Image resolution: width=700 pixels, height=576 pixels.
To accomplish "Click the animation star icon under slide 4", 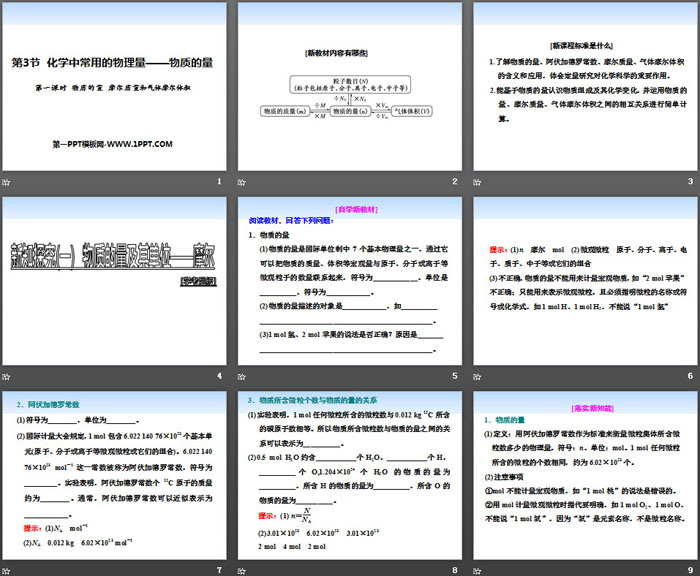I will (x=8, y=376).
